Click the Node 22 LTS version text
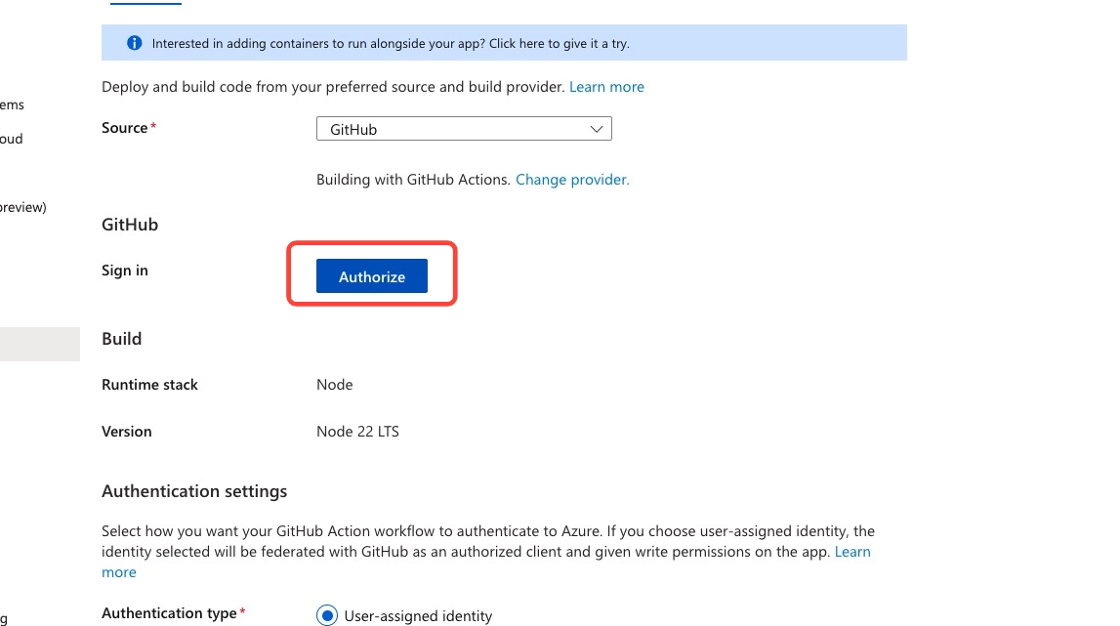 [x=357, y=431]
